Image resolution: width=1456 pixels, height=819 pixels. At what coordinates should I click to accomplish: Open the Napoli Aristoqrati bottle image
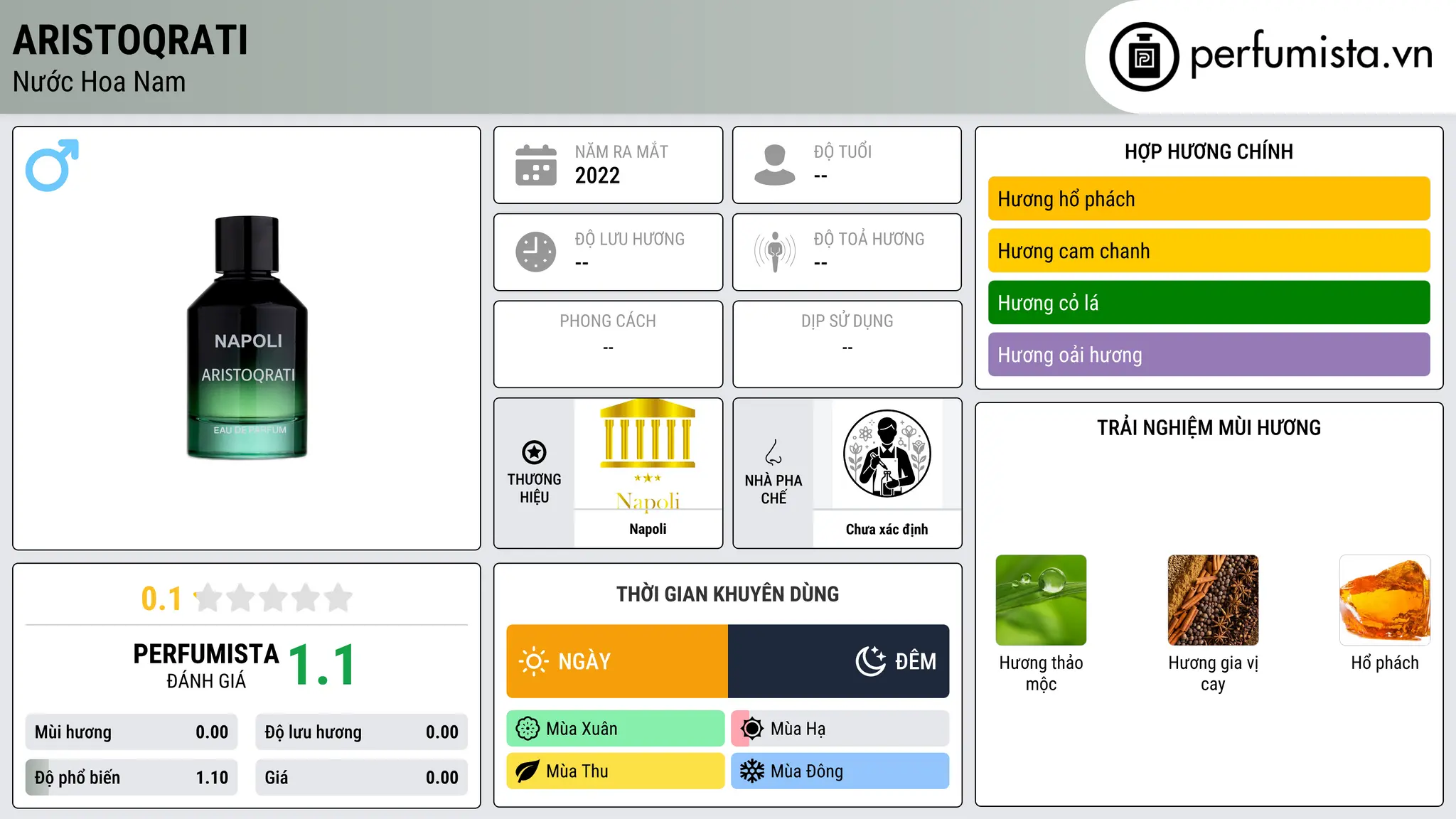[247, 338]
